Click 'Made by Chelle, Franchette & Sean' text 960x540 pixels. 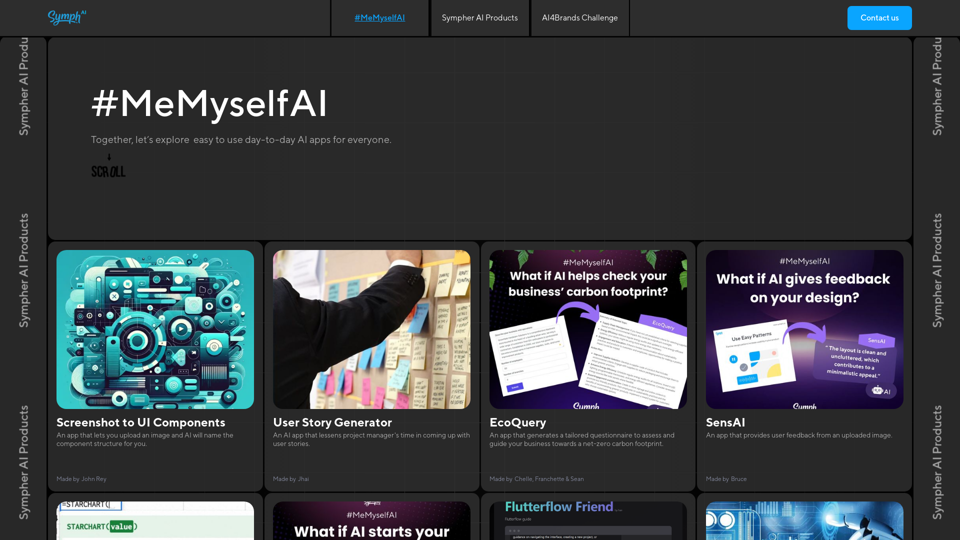(536, 479)
